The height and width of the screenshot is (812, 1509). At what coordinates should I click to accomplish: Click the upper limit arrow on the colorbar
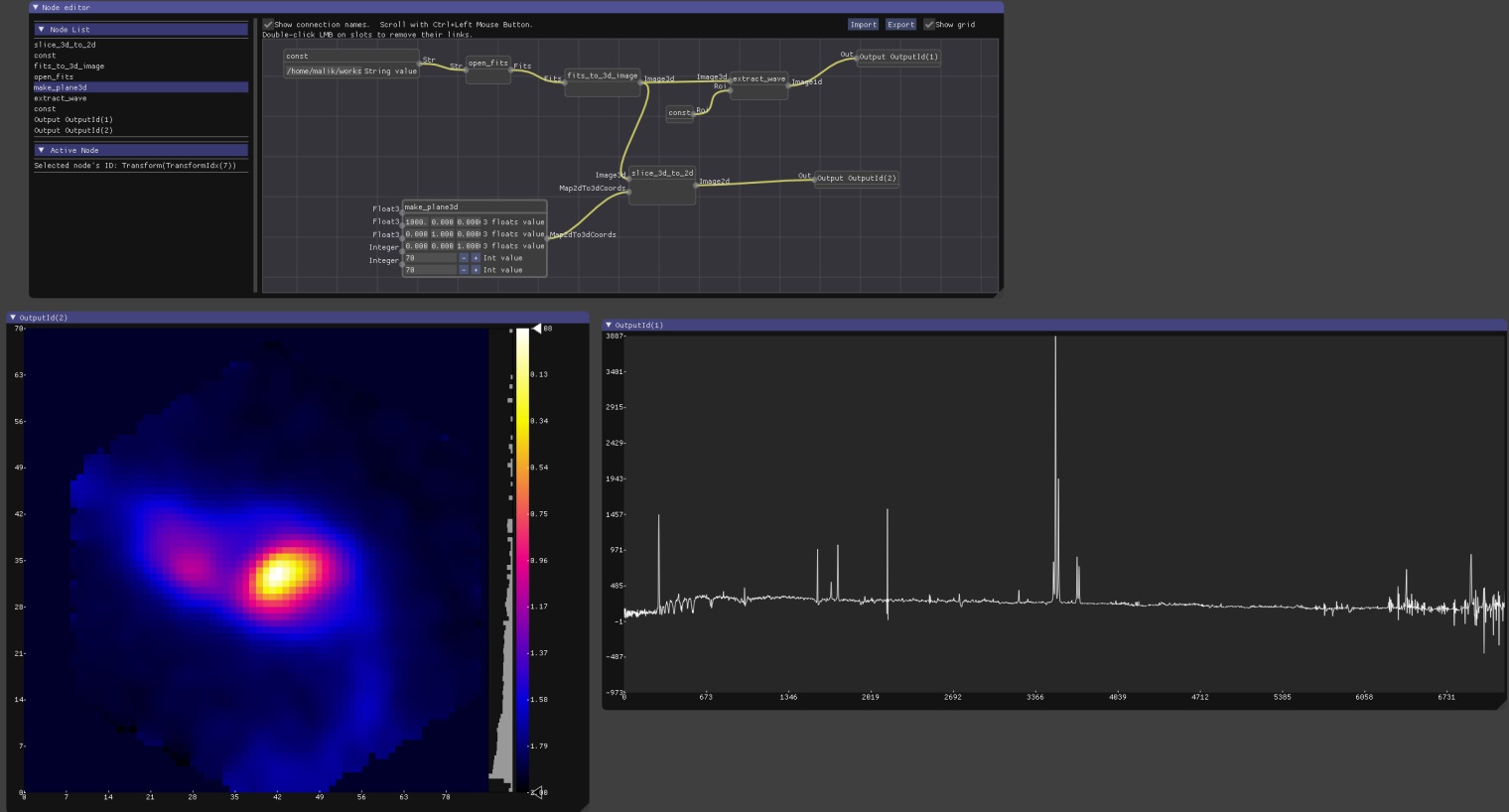pyautogui.click(x=536, y=329)
